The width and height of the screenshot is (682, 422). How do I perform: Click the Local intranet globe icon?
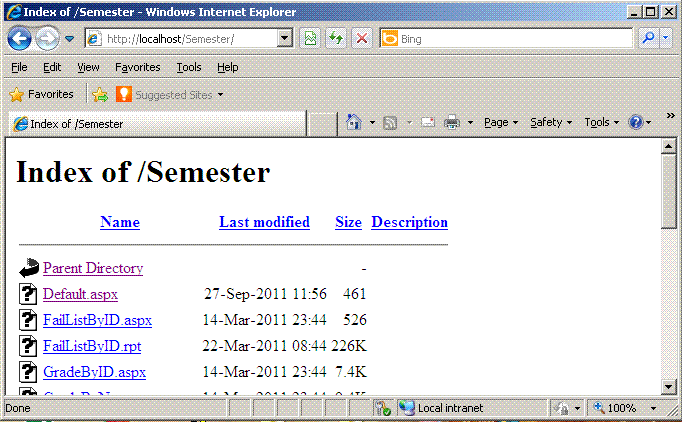coord(406,408)
